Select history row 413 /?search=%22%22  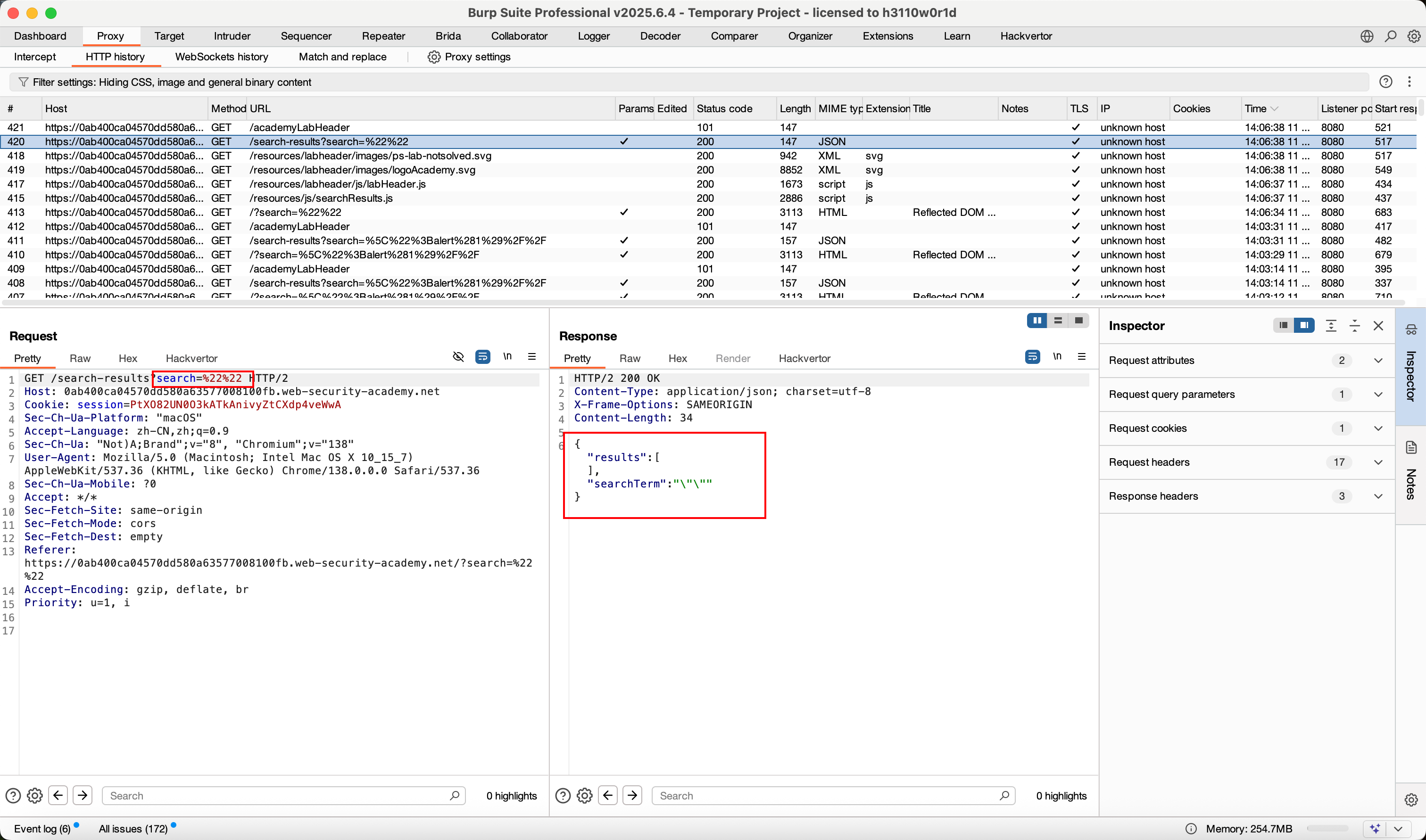pos(708,212)
